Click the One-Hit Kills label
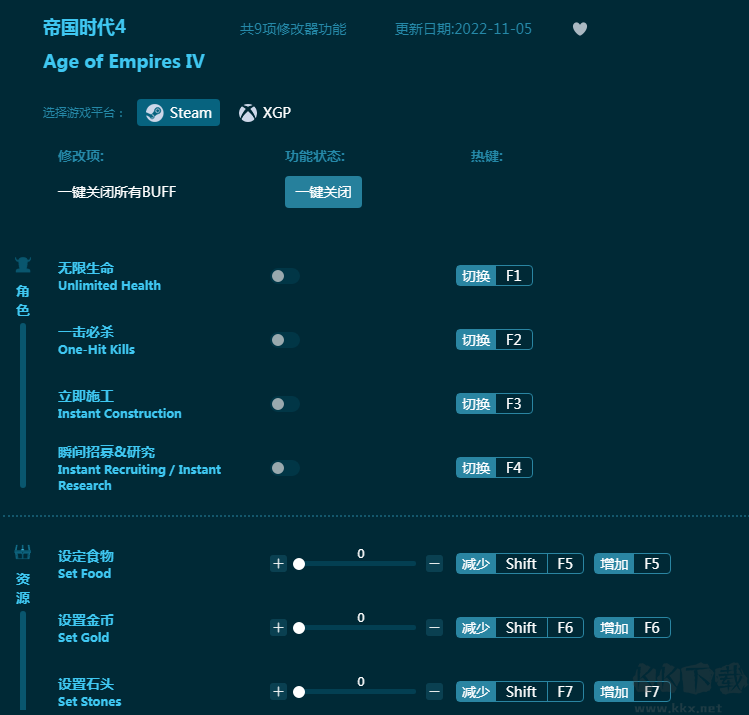This screenshot has width=749, height=715. coord(96,350)
